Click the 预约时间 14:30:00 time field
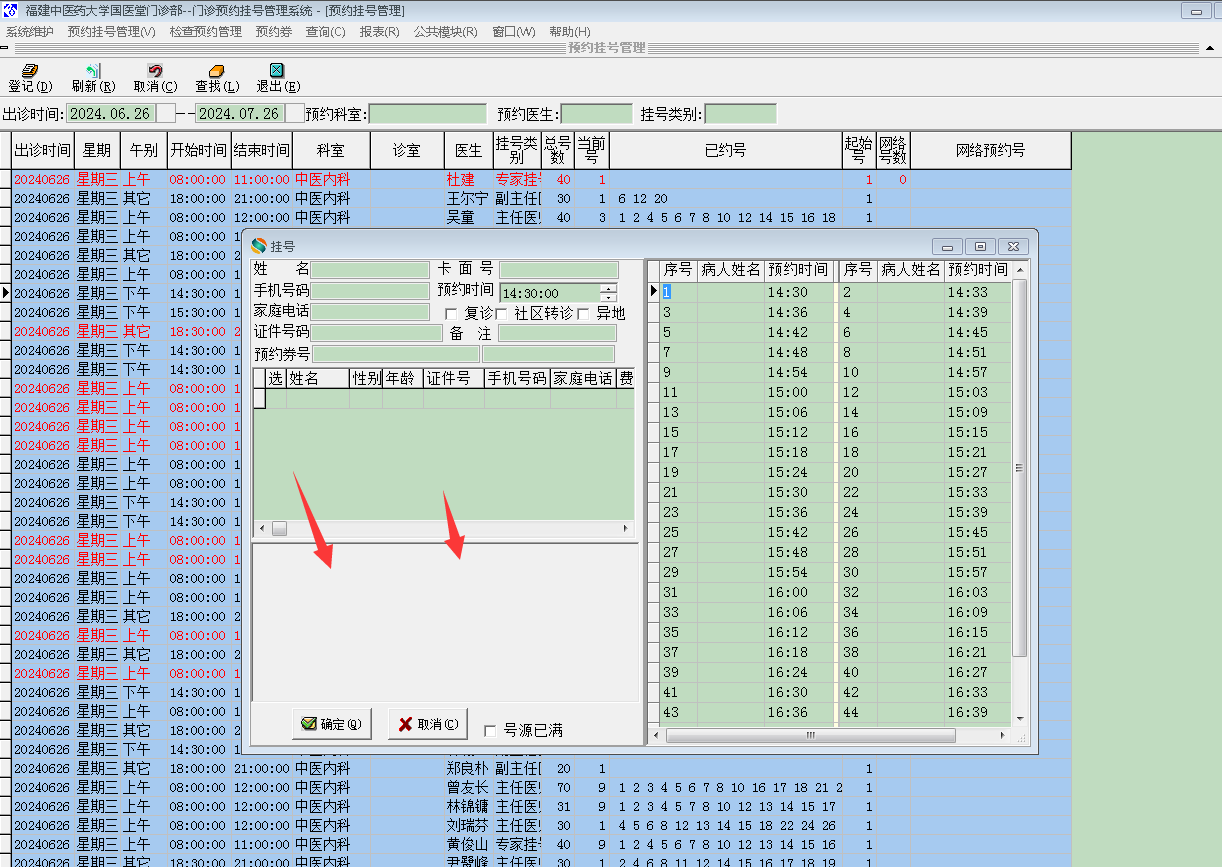This screenshot has height=867, width=1222. pyautogui.click(x=550, y=293)
